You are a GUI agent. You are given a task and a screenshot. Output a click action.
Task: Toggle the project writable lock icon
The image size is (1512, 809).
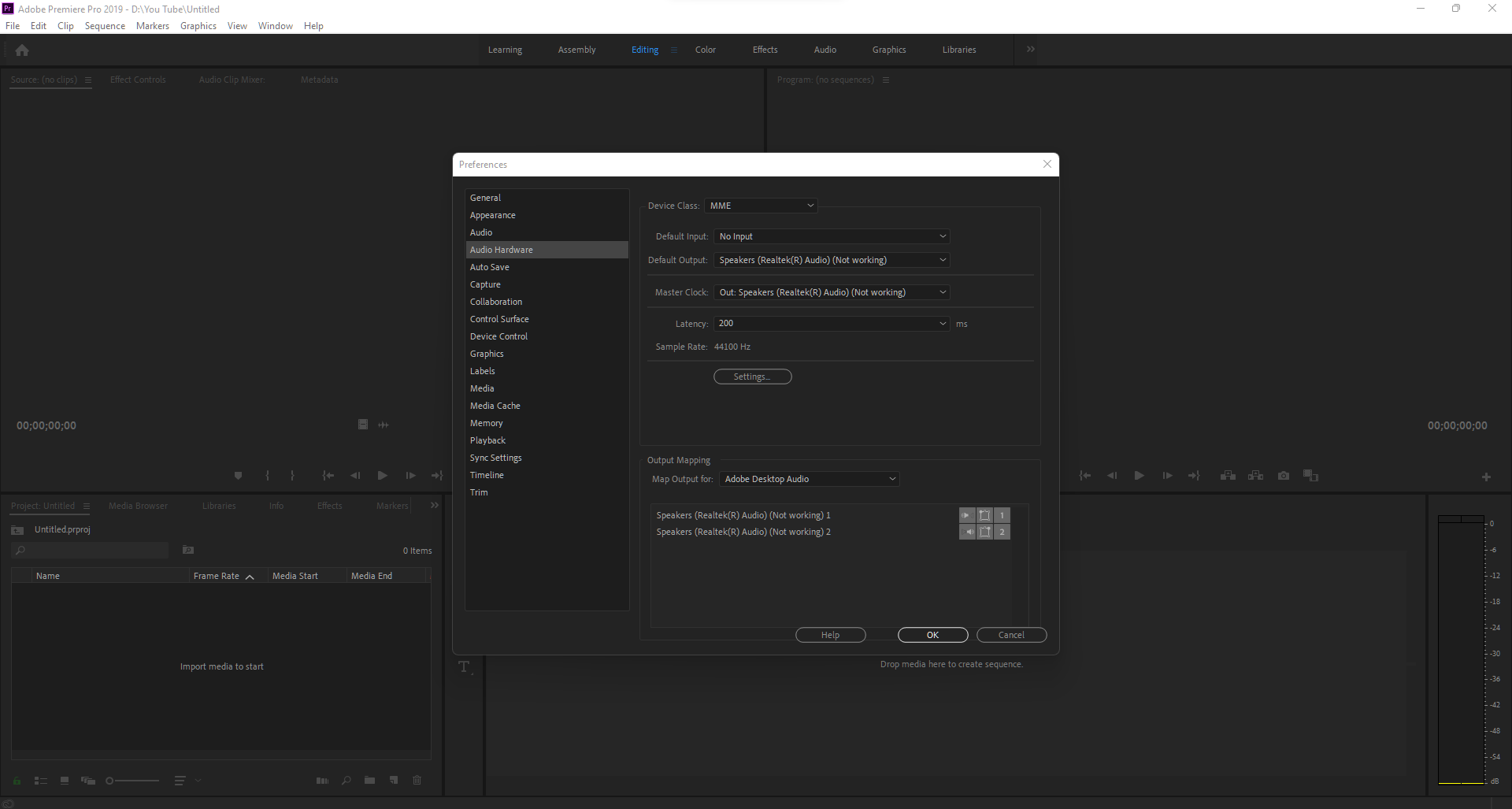point(17,781)
